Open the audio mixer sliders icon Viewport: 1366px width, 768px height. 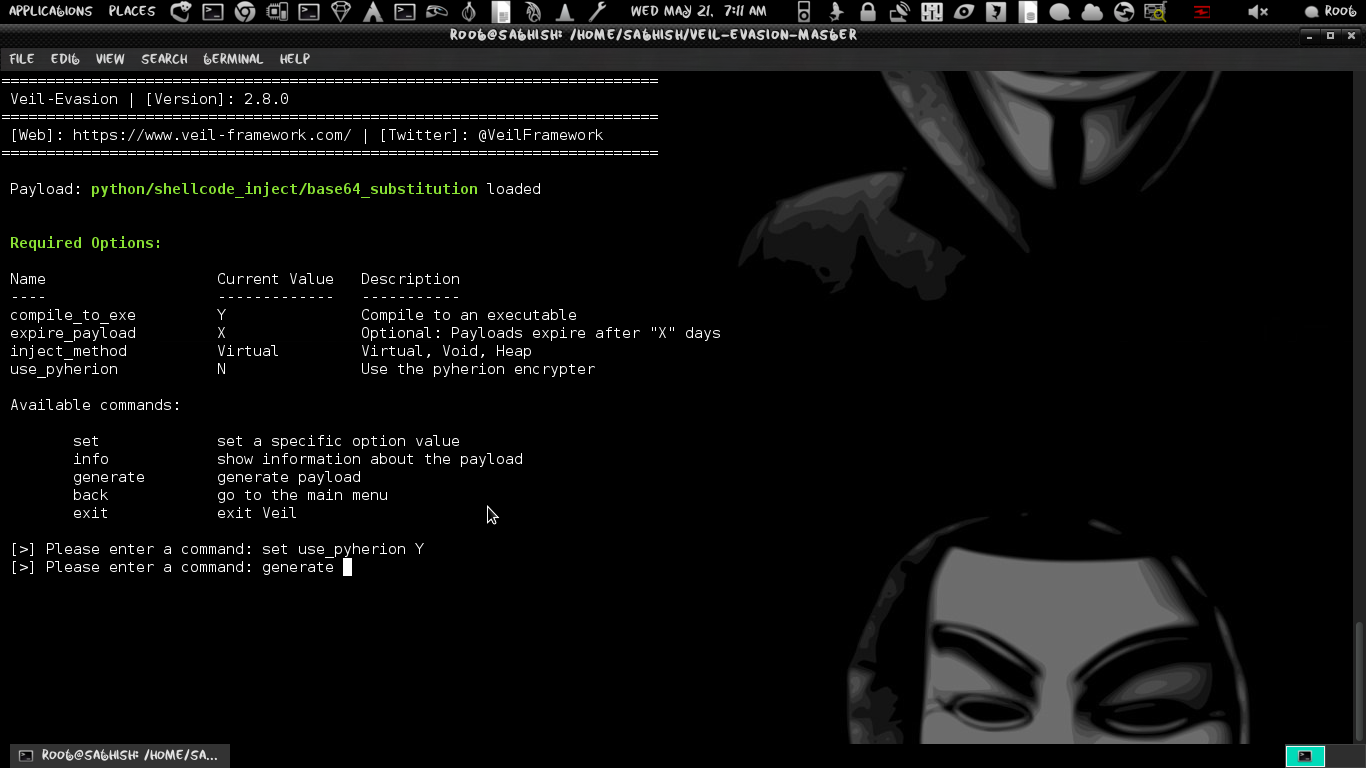point(931,12)
